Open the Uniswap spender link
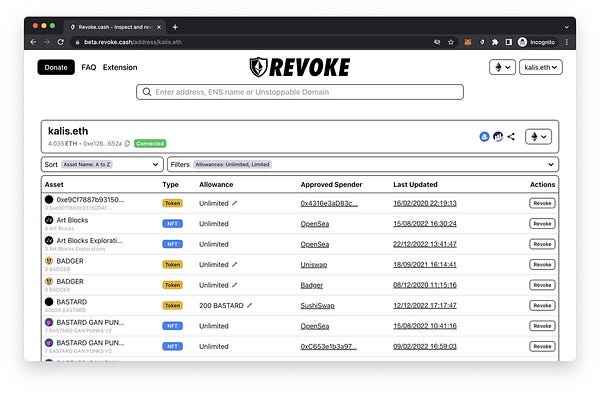600x393 pixels. point(314,264)
